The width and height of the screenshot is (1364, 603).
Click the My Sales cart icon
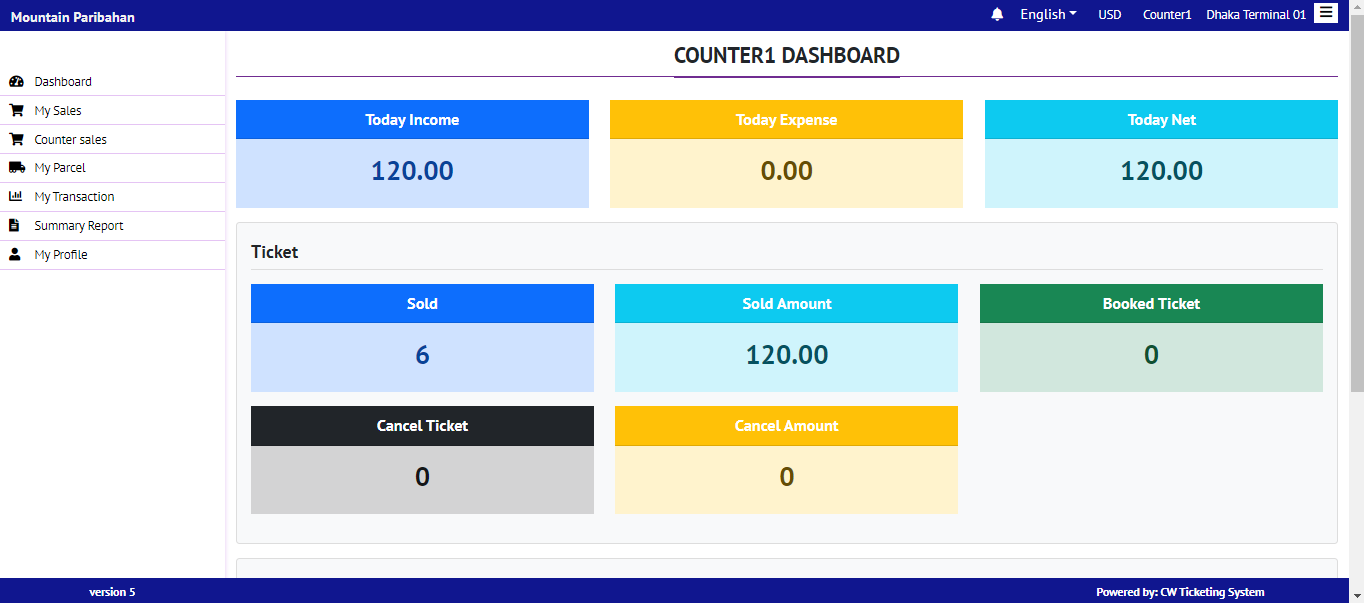16,111
